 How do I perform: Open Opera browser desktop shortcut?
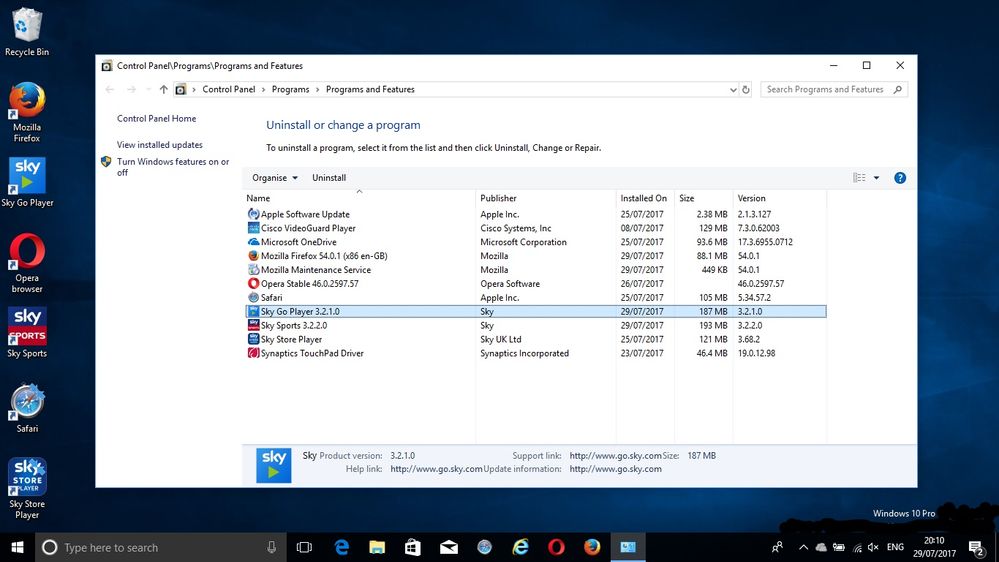(27, 263)
